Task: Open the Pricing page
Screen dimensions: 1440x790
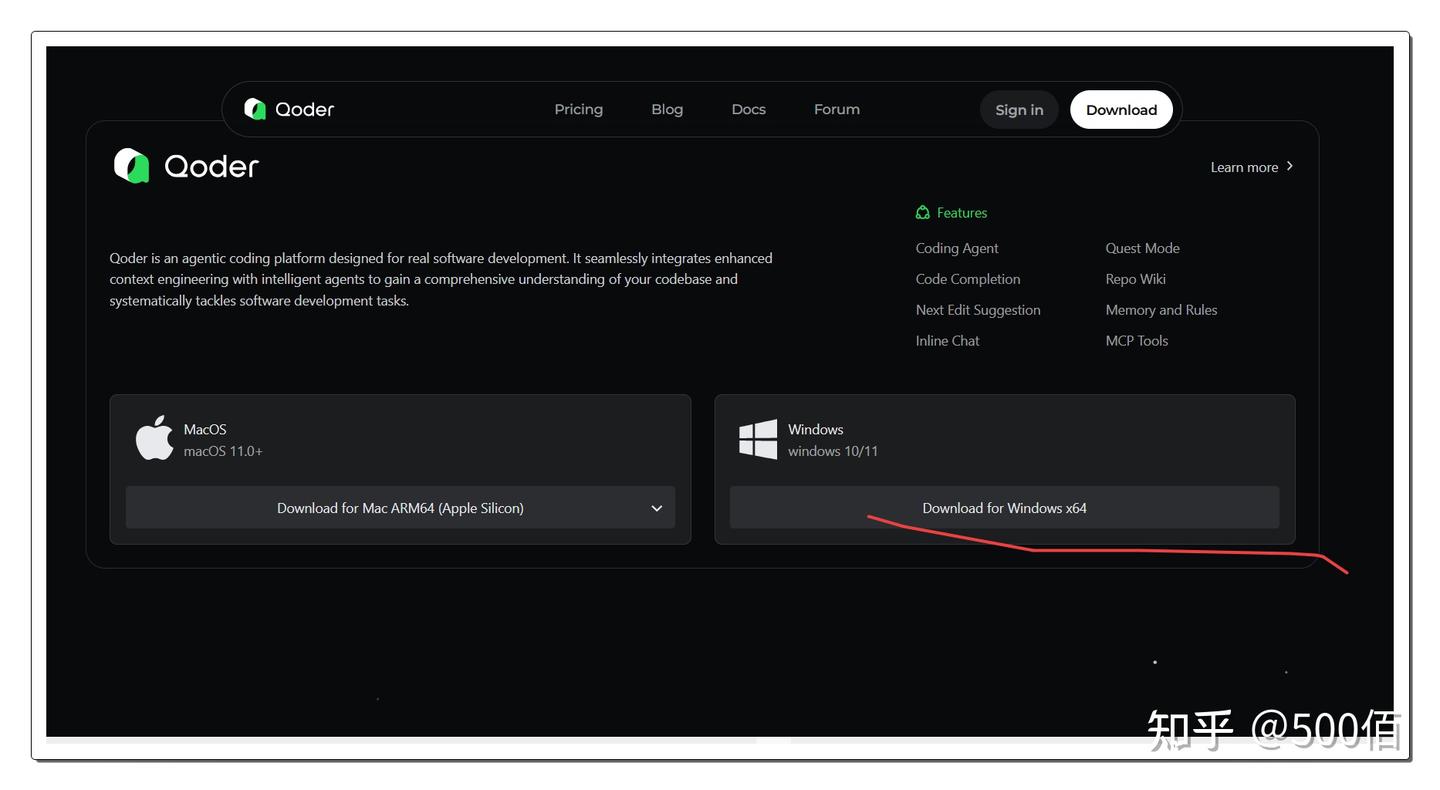Action: click(578, 109)
